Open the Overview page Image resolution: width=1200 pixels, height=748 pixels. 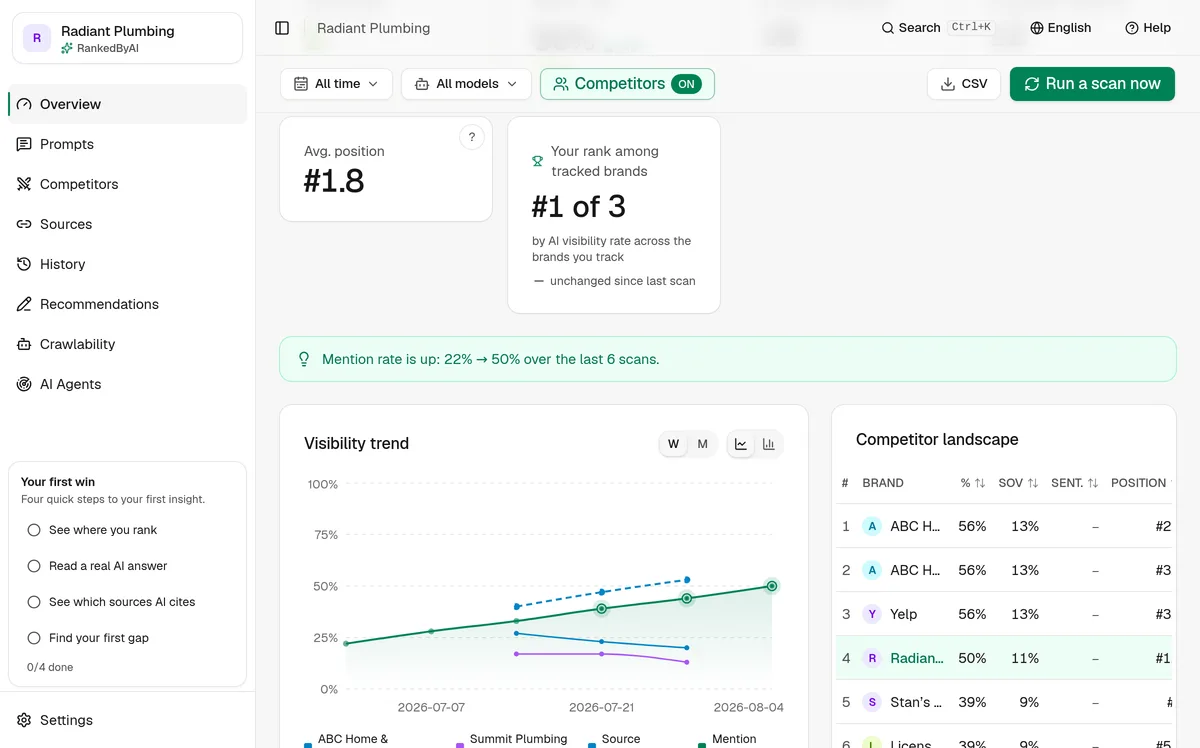(127, 104)
